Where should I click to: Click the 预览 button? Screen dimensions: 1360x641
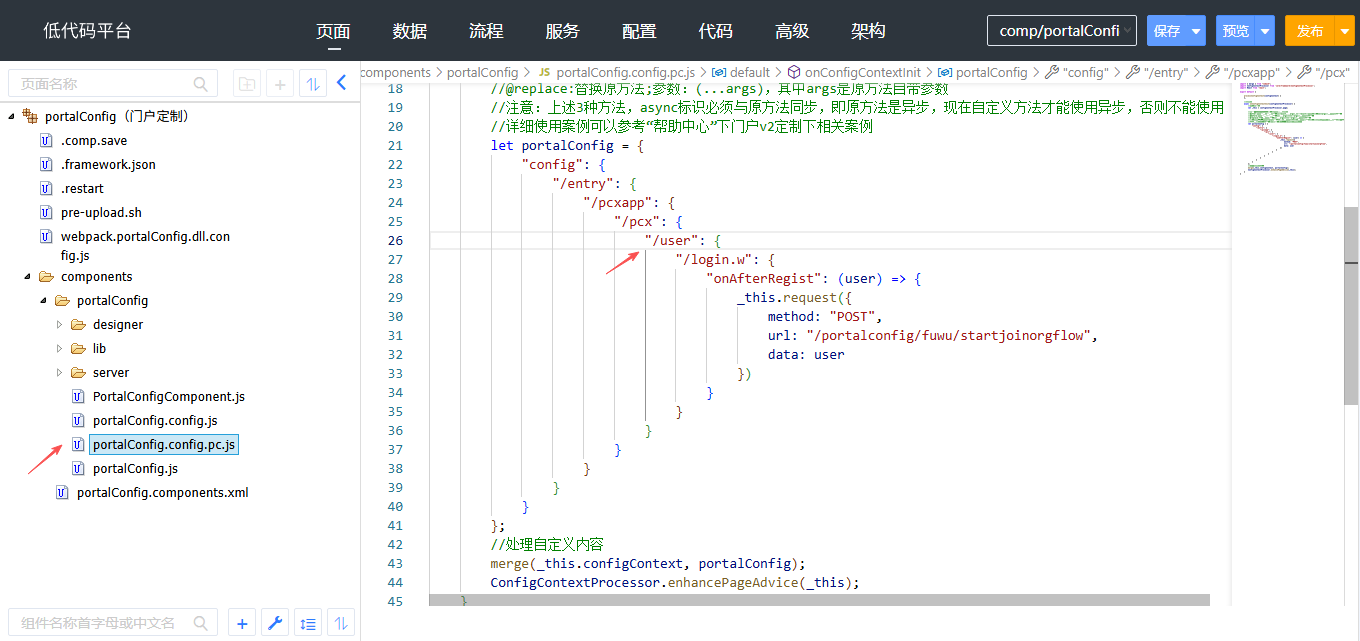(x=1236, y=31)
